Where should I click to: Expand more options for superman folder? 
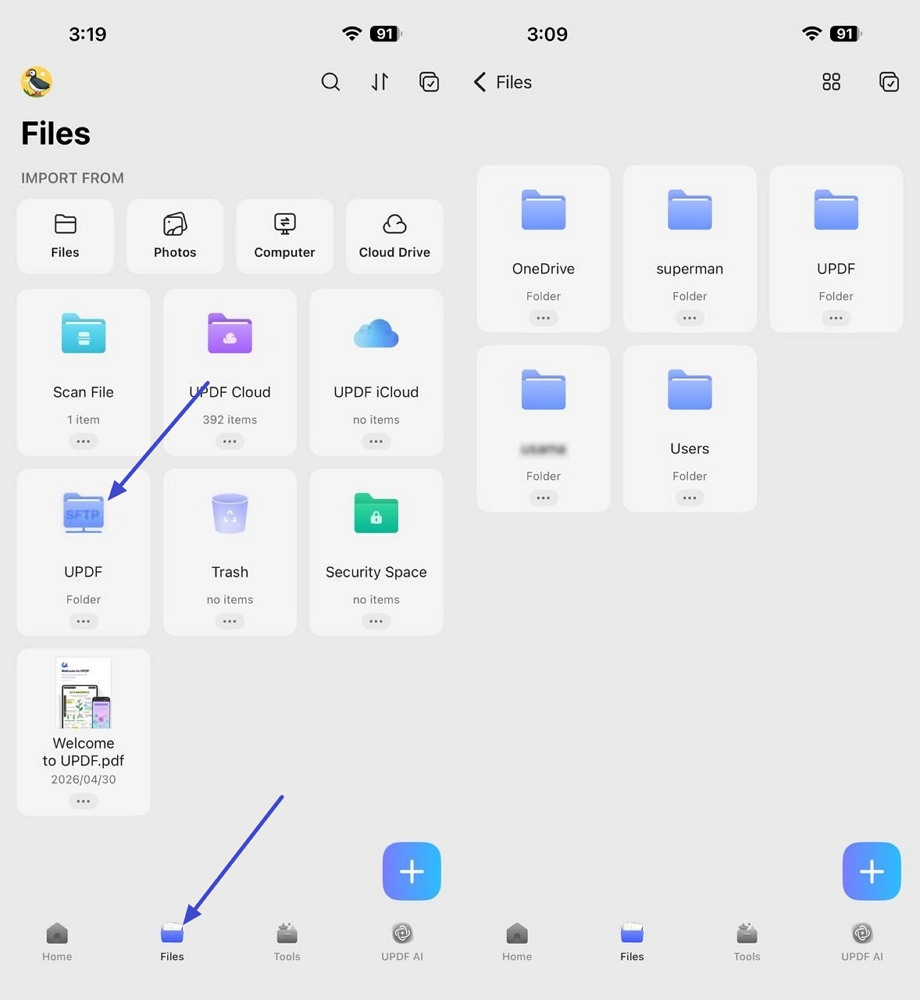tap(690, 318)
